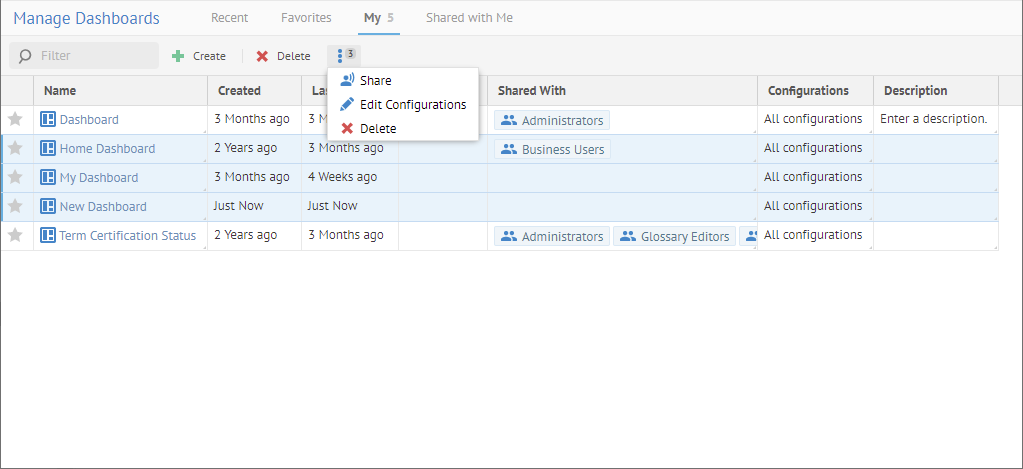The height and width of the screenshot is (469, 1023).
Task: Click the magnifier icon in Filter box
Action: [x=25, y=56]
